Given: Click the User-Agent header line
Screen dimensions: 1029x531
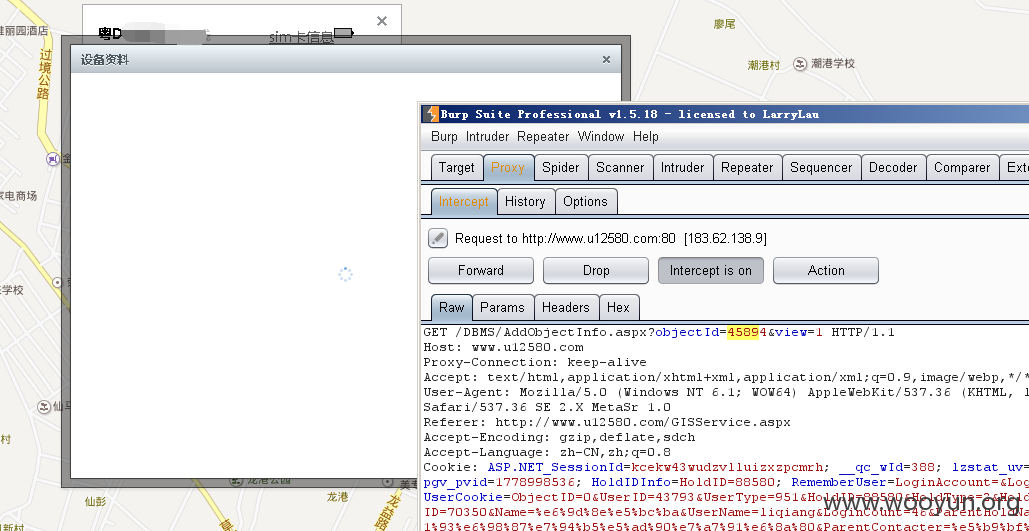Looking at the screenshot, I should click(726, 392).
